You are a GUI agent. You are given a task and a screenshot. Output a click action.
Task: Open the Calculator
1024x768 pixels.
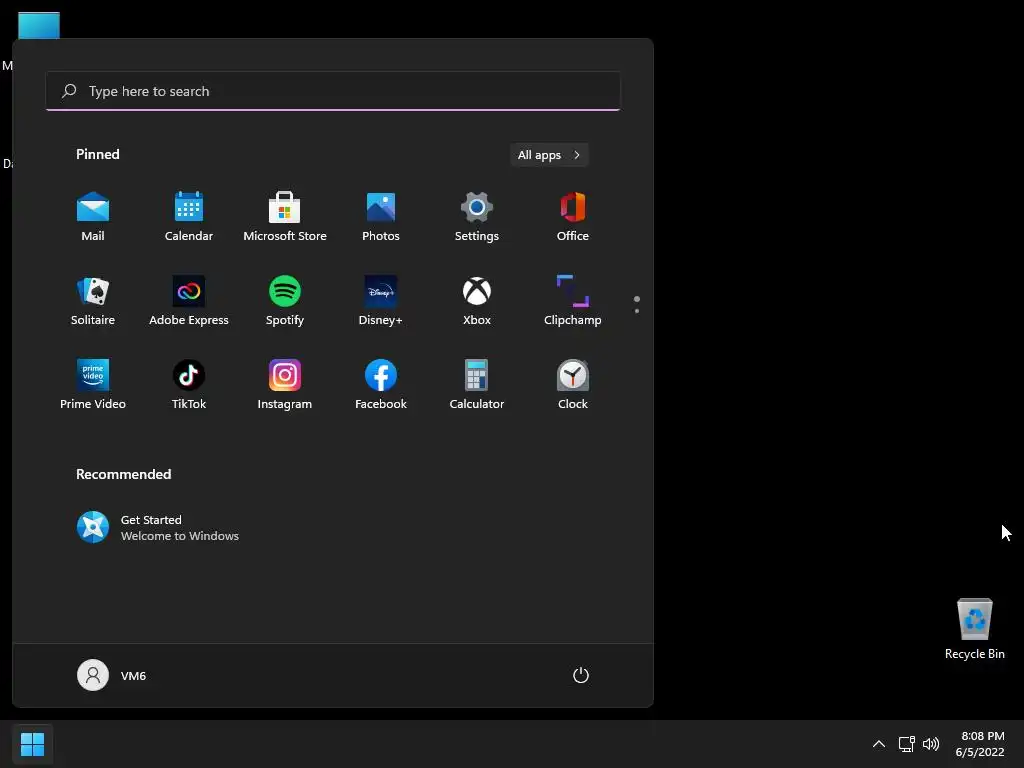point(477,385)
